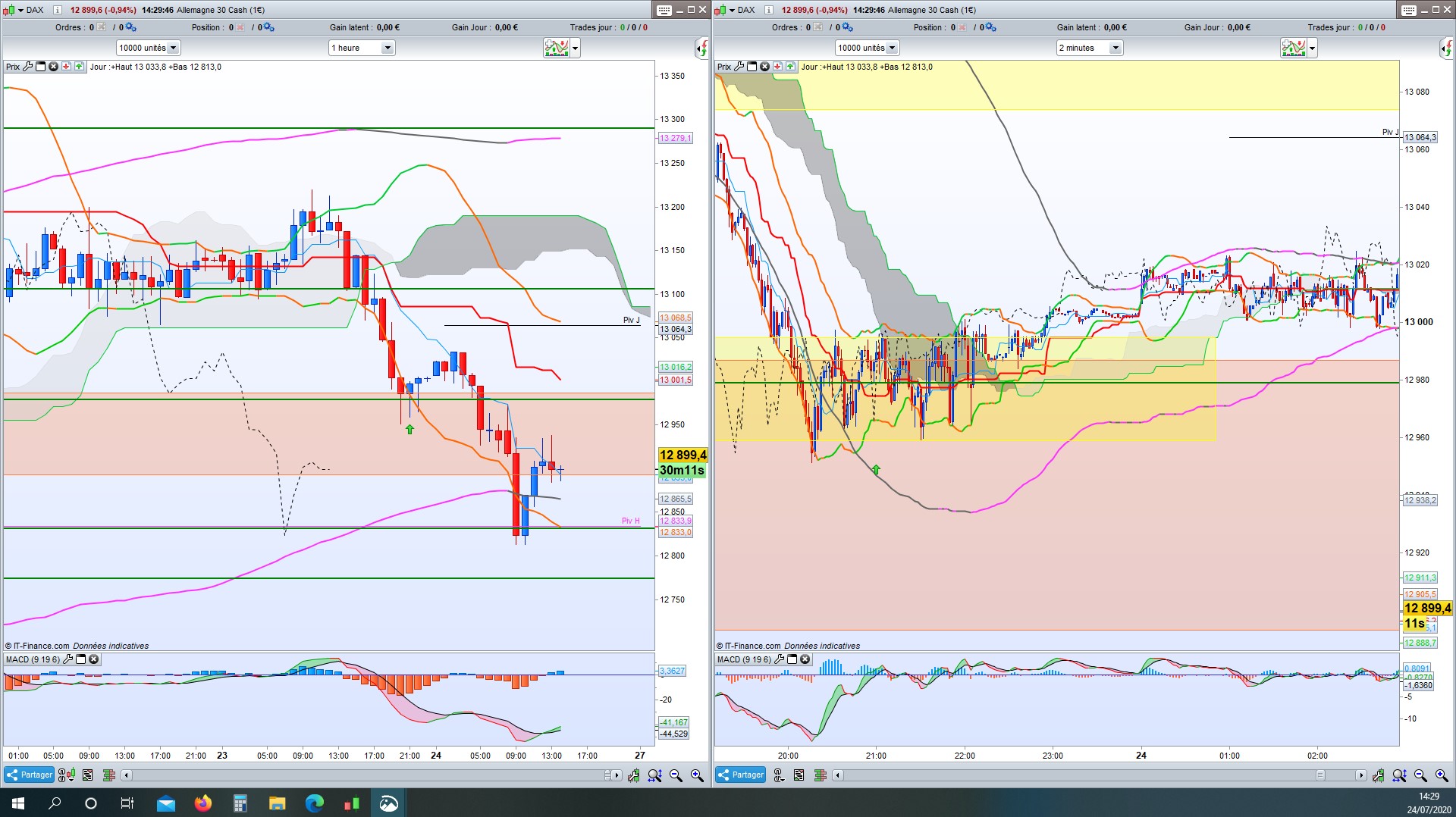Remove the Prix panel in 2 minutes chart
Image resolution: width=1456 pixels, height=817 pixels.
click(x=765, y=67)
